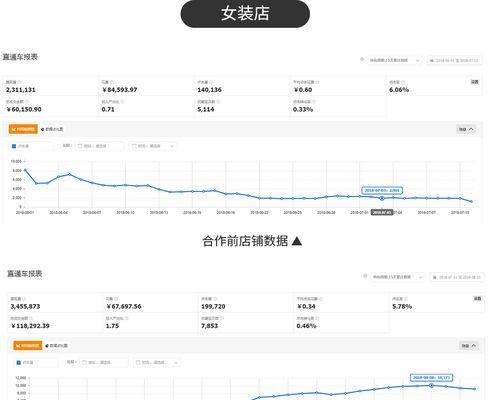Click the help icon above ¥84,593.97
This screenshot has height=400, width=490.
(112, 82)
